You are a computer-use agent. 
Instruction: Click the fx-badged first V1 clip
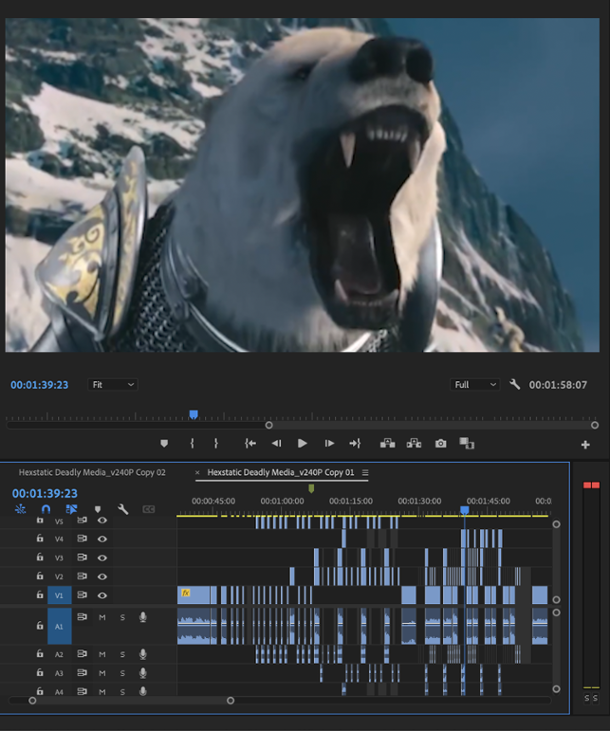point(196,595)
